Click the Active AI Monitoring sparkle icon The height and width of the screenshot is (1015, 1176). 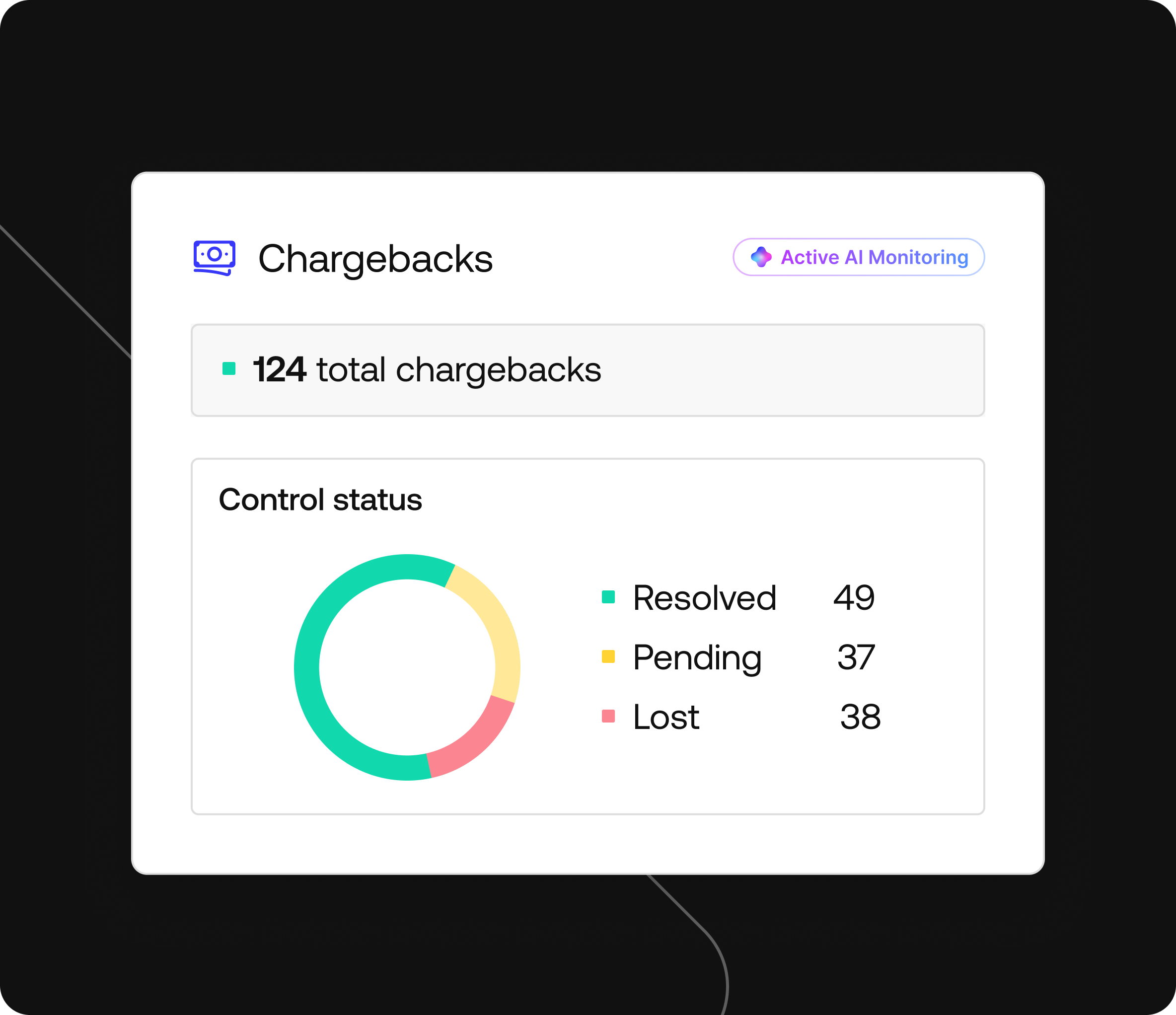pyautogui.click(x=761, y=257)
